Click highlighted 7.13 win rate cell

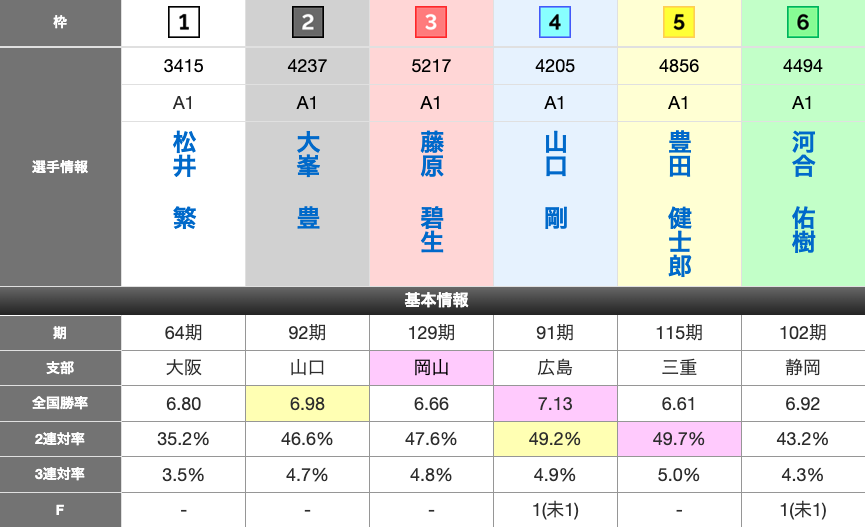pos(555,403)
